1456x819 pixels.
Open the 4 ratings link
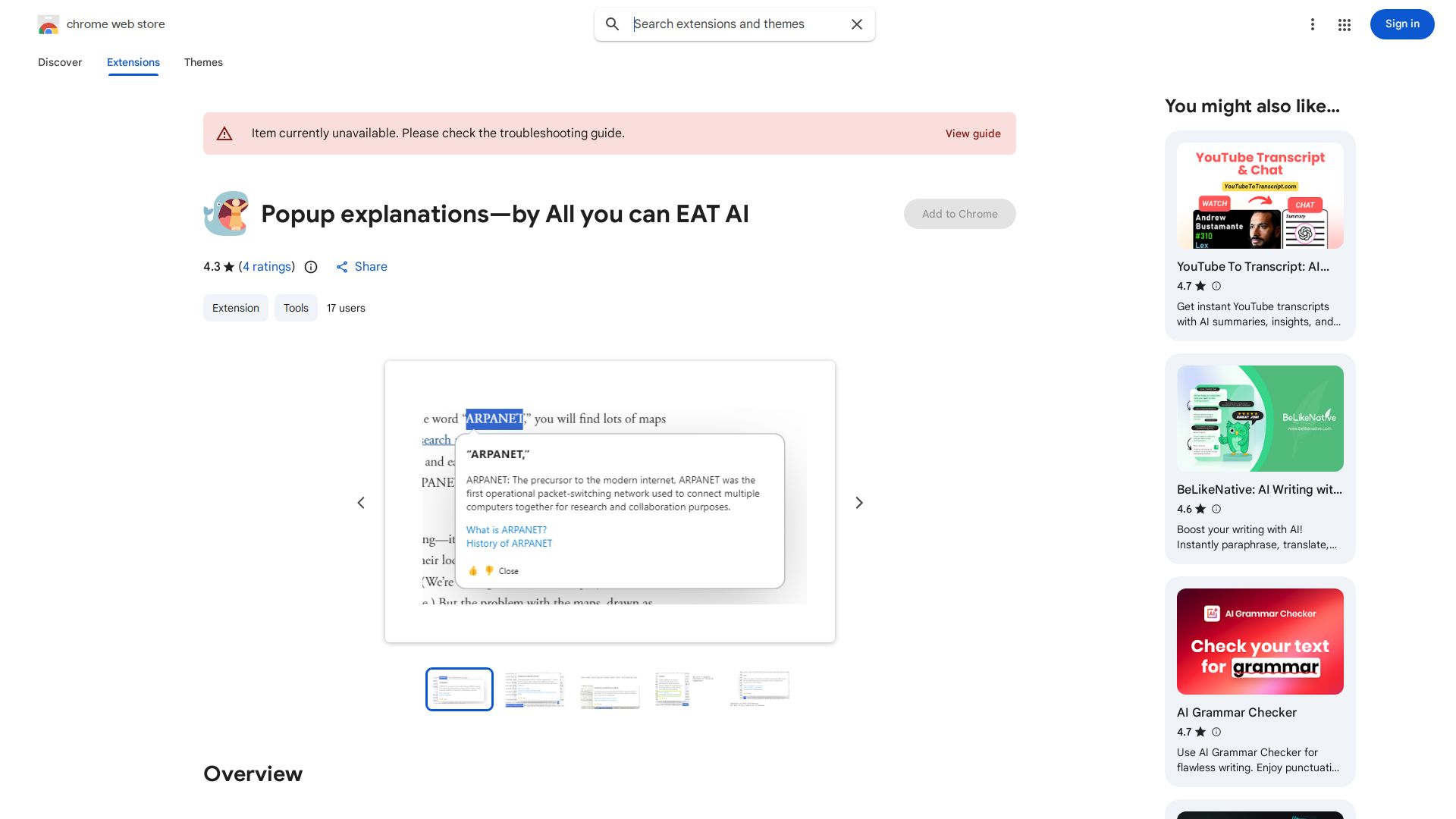point(267,267)
